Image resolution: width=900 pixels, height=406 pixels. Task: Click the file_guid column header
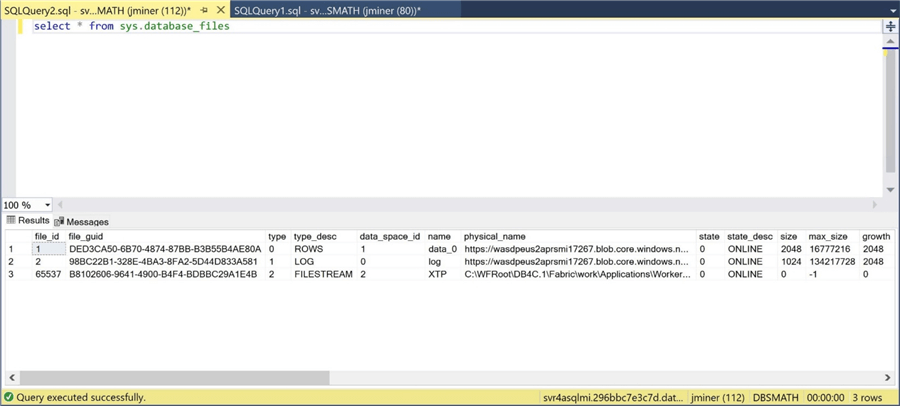(x=165, y=236)
